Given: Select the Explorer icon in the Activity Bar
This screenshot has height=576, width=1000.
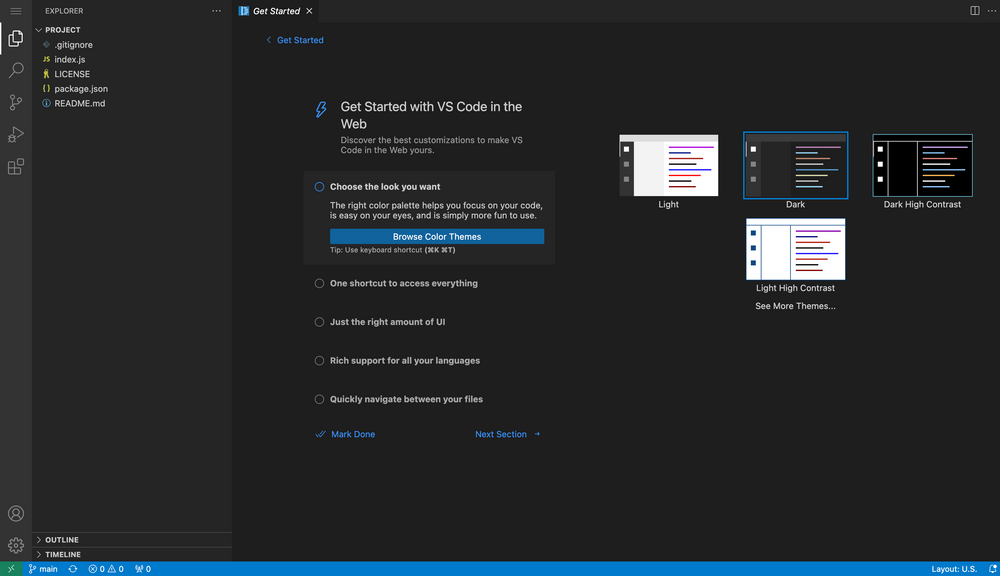Looking at the screenshot, I should (15, 38).
